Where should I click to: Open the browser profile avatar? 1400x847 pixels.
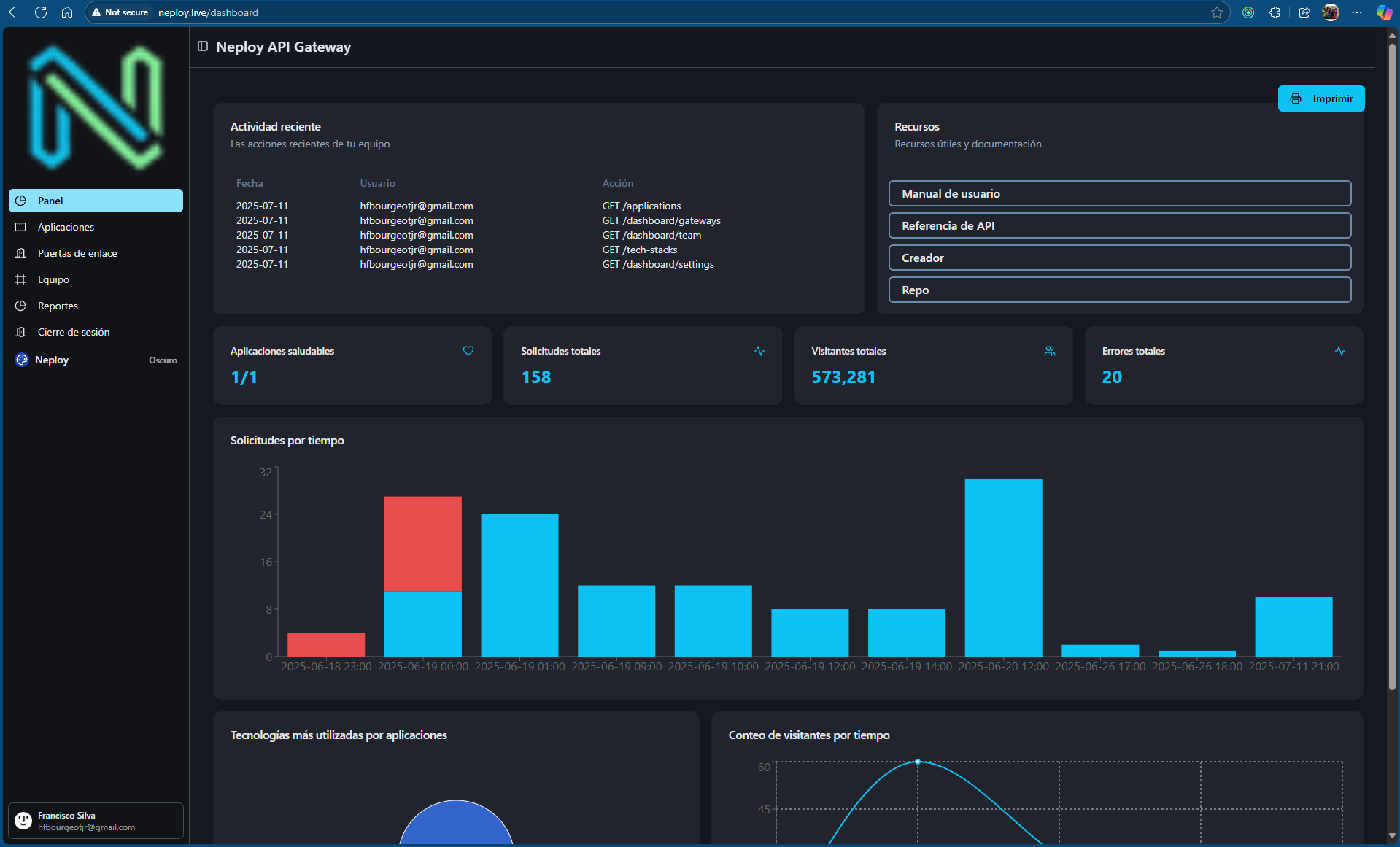[1331, 12]
